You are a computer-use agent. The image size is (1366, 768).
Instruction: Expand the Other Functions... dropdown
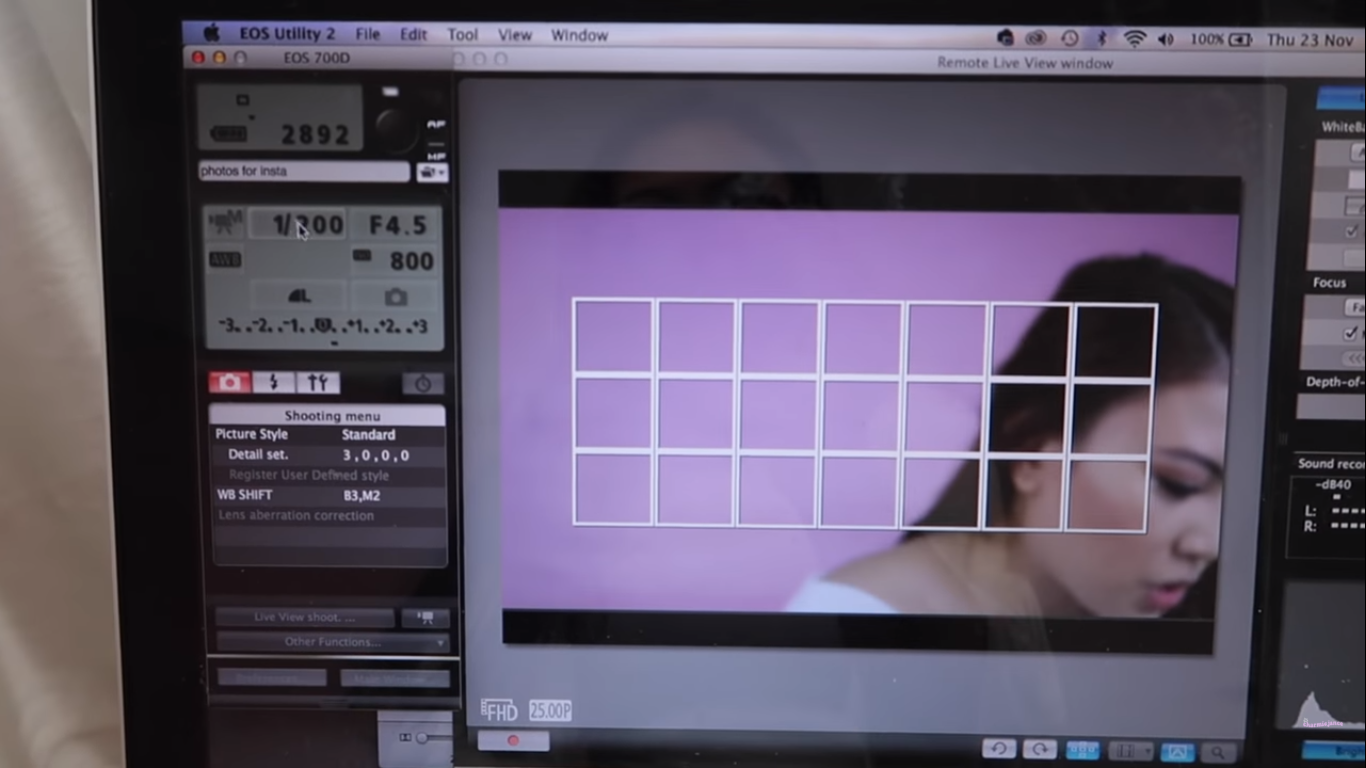coord(332,642)
